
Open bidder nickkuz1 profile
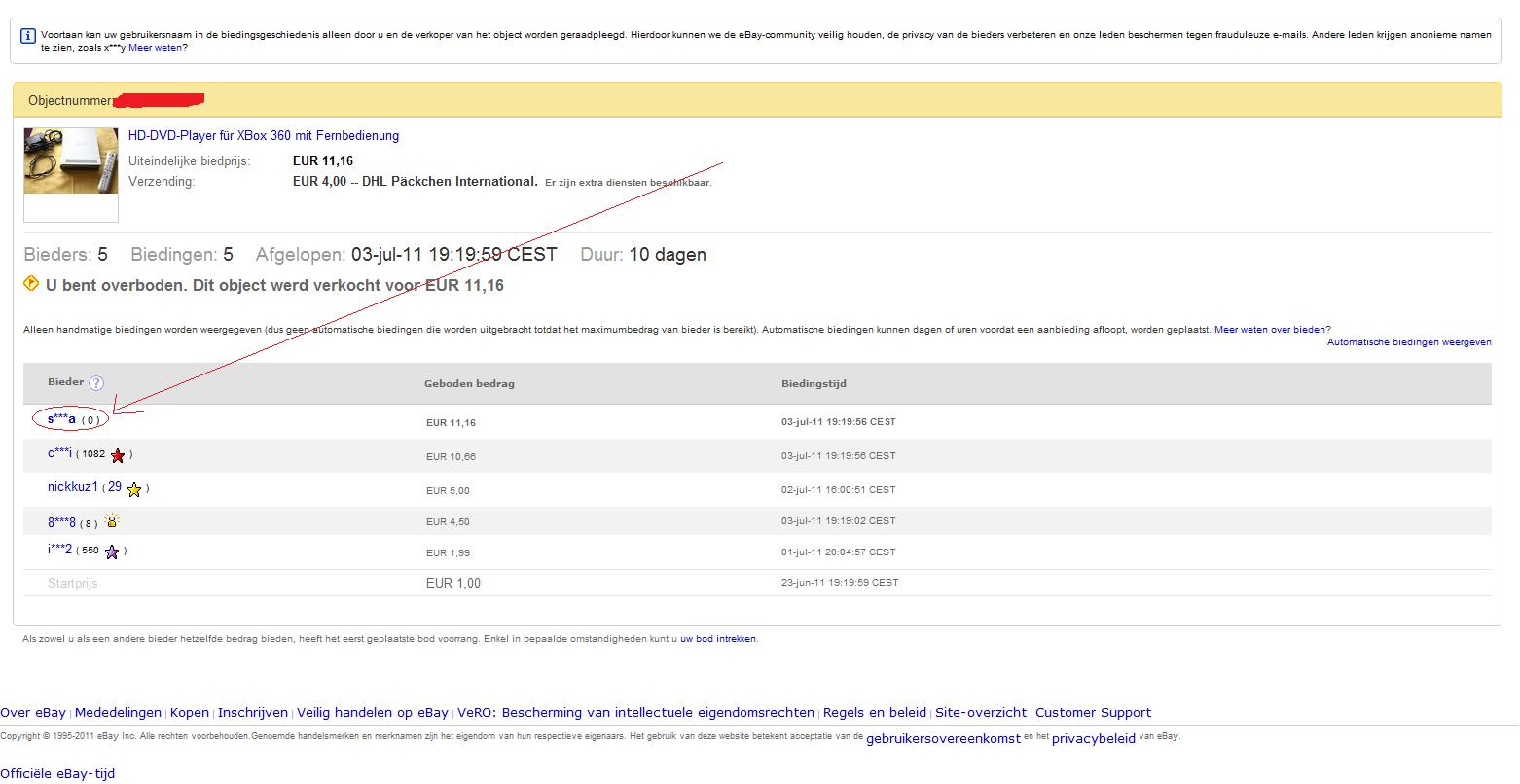[x=73, y=487]
